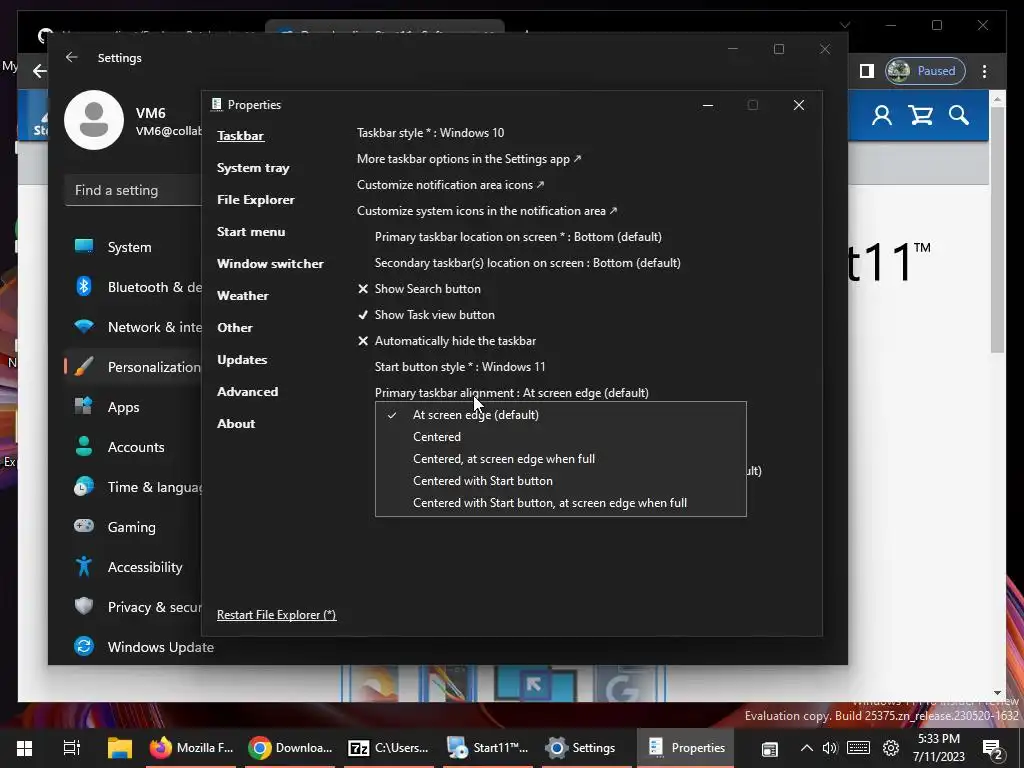Change Taskbar style Windows 10 setting
Viewport: 1024px width, 768px height.
(x=430, y=133)
